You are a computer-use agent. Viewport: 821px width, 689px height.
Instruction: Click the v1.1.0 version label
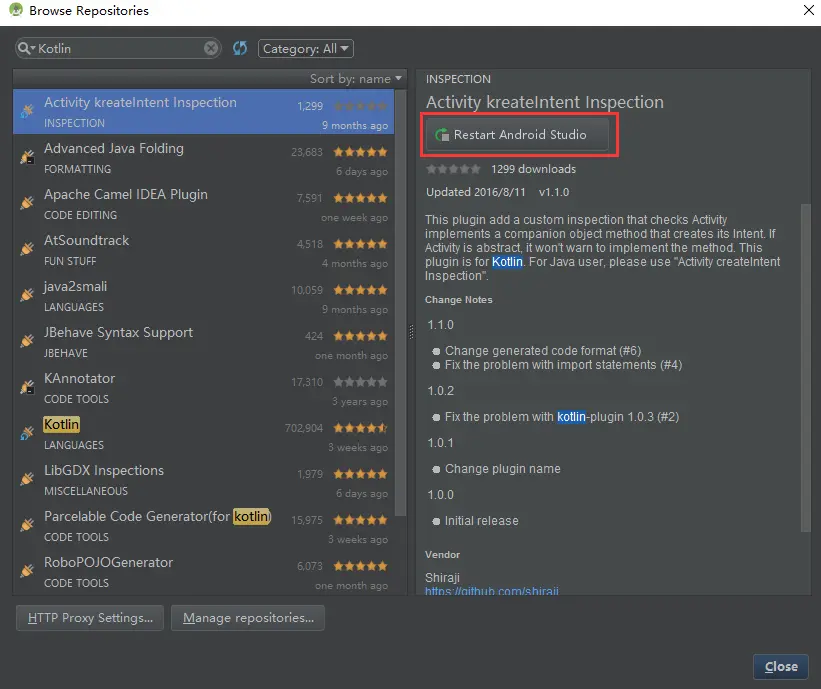(554, 192)
